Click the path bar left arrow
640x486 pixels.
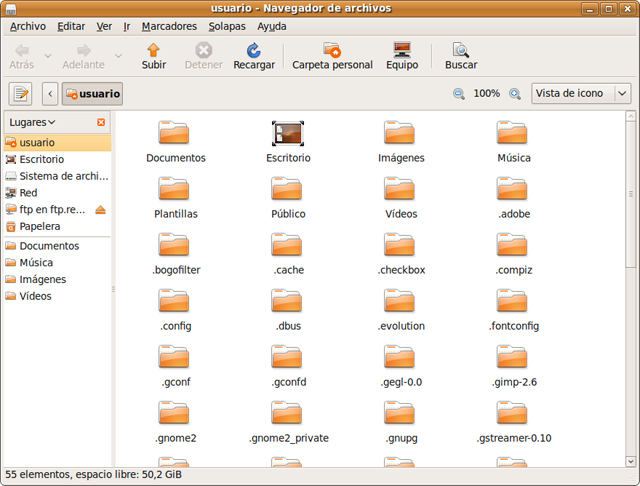coord(50,94)
